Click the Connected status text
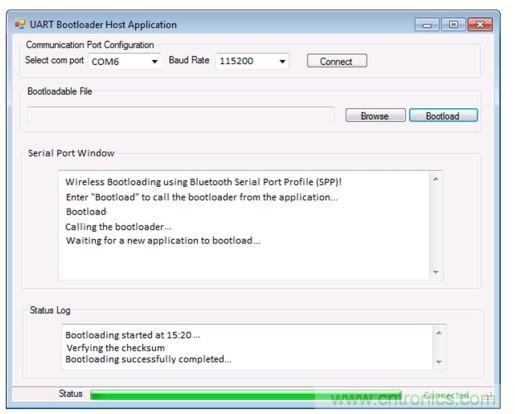This screenshot has width=515, height=414. pyautogui.click(x=447, y=395)
